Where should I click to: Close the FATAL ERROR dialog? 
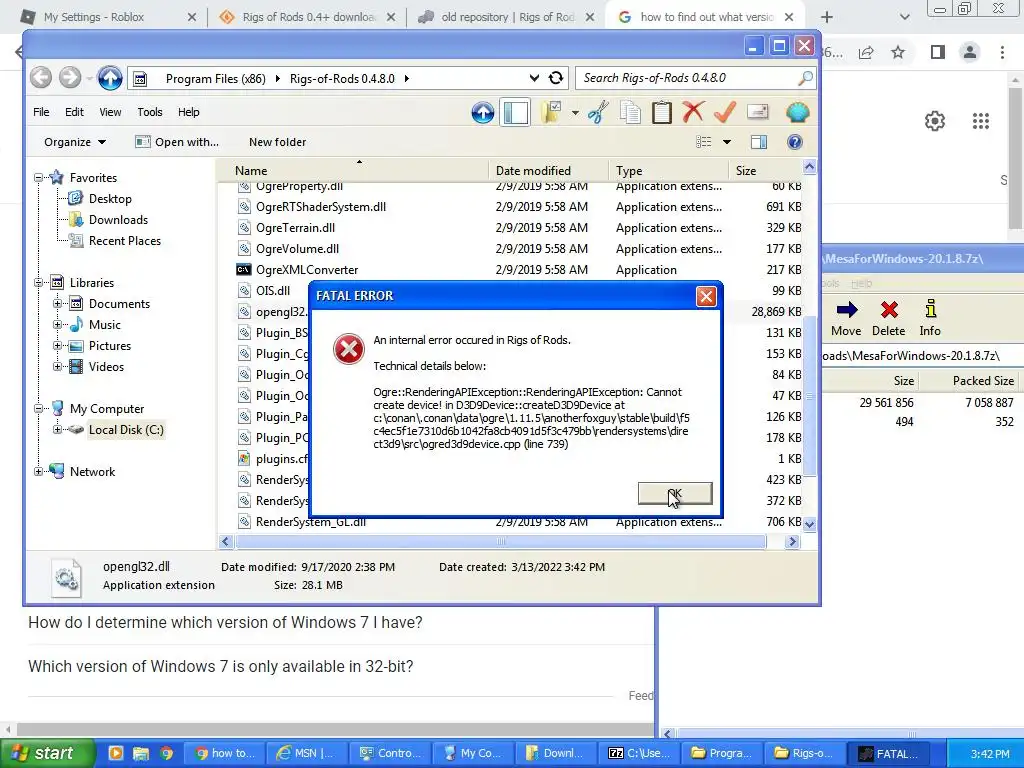(706, 296)
